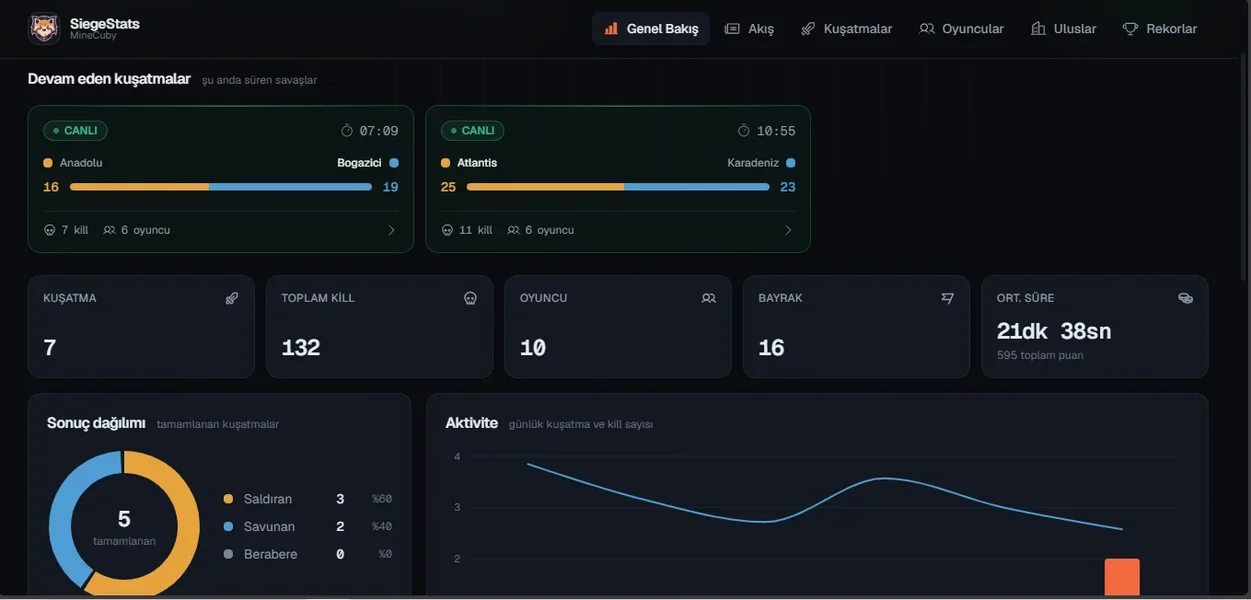Click the Anadolu team name
Image resolution: width=1251 pixels, height=600 pixels.
(x=81, y=163)
